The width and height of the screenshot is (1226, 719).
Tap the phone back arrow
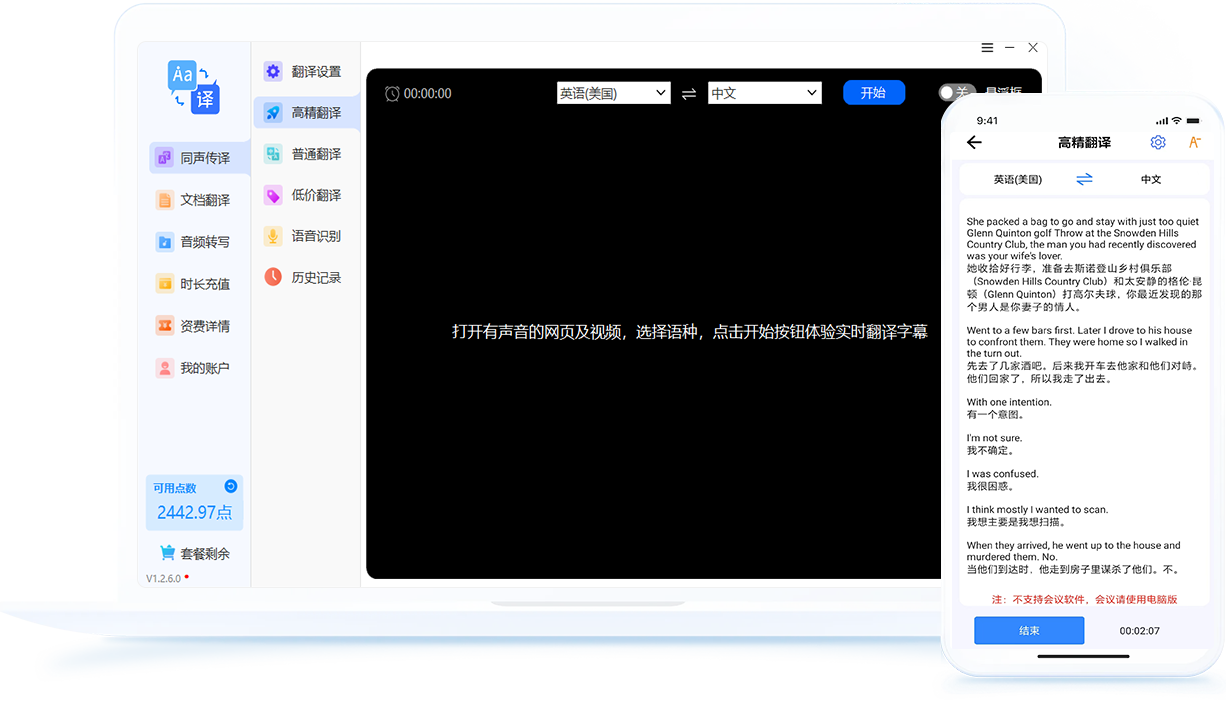pos(974,143)
